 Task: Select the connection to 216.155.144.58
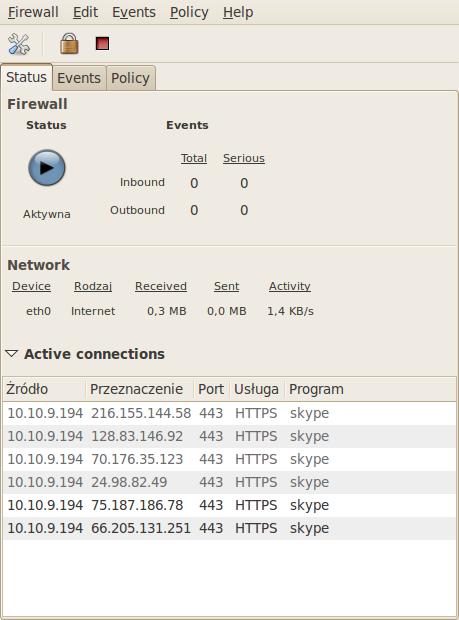(229, 413)
